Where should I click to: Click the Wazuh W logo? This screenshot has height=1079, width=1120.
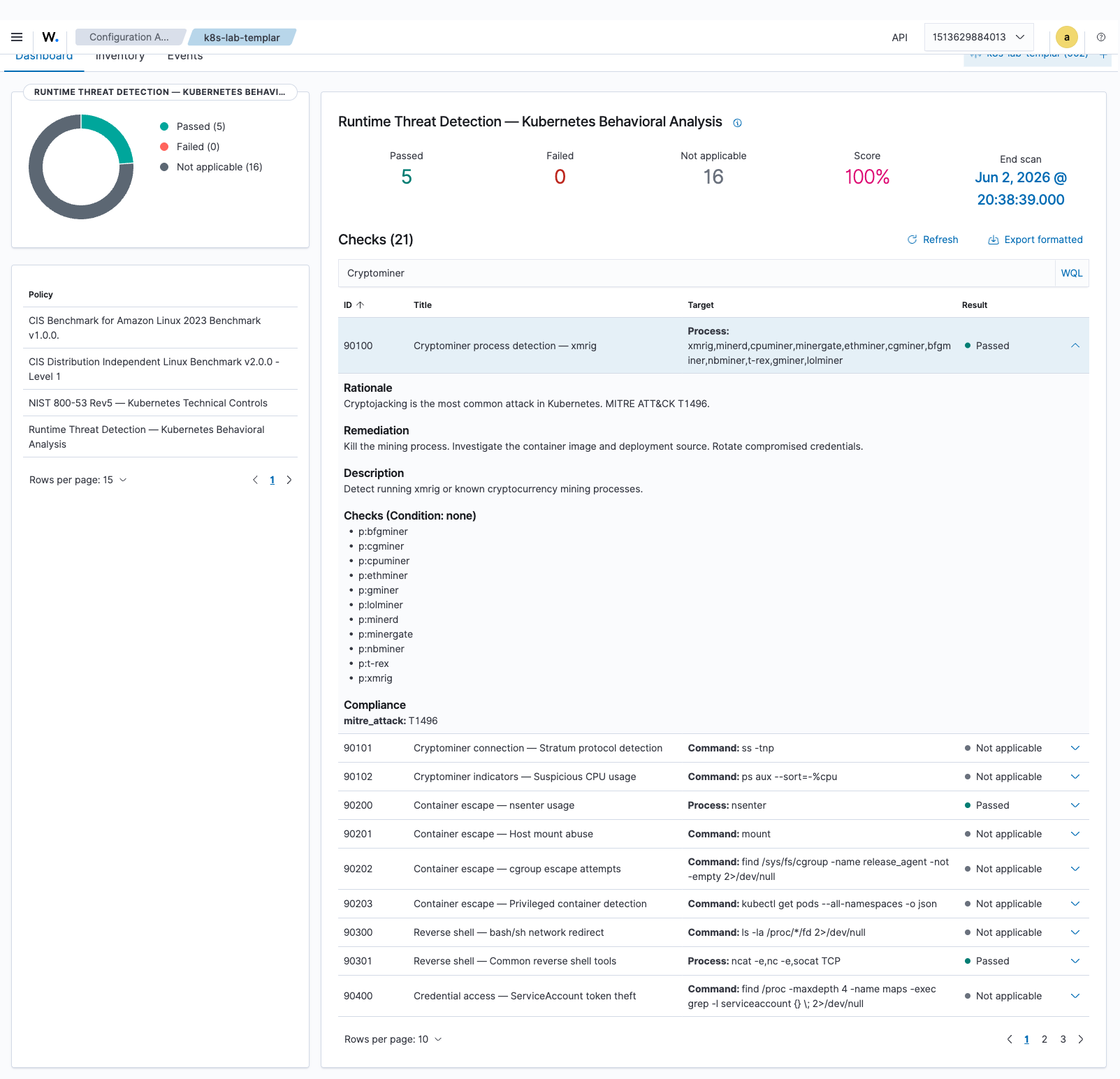tap(50, 37)
